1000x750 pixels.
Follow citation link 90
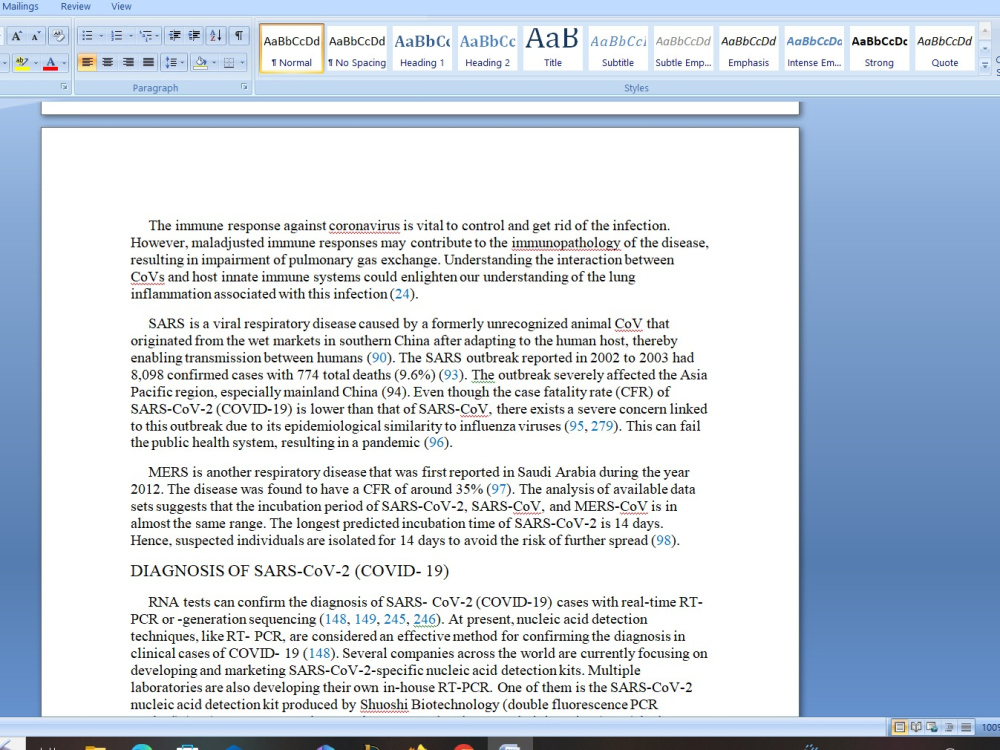pos(379,358)
